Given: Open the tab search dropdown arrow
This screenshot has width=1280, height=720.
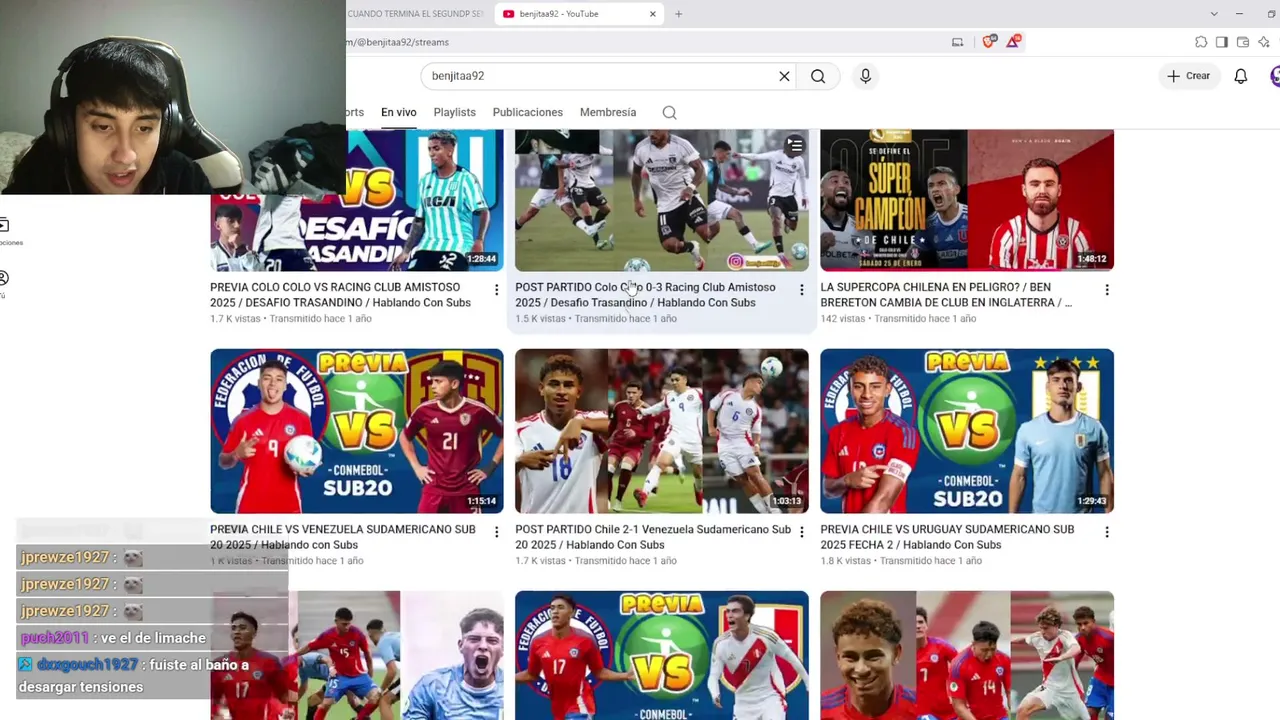Looking at the screenshot, I should (1214, 14).
